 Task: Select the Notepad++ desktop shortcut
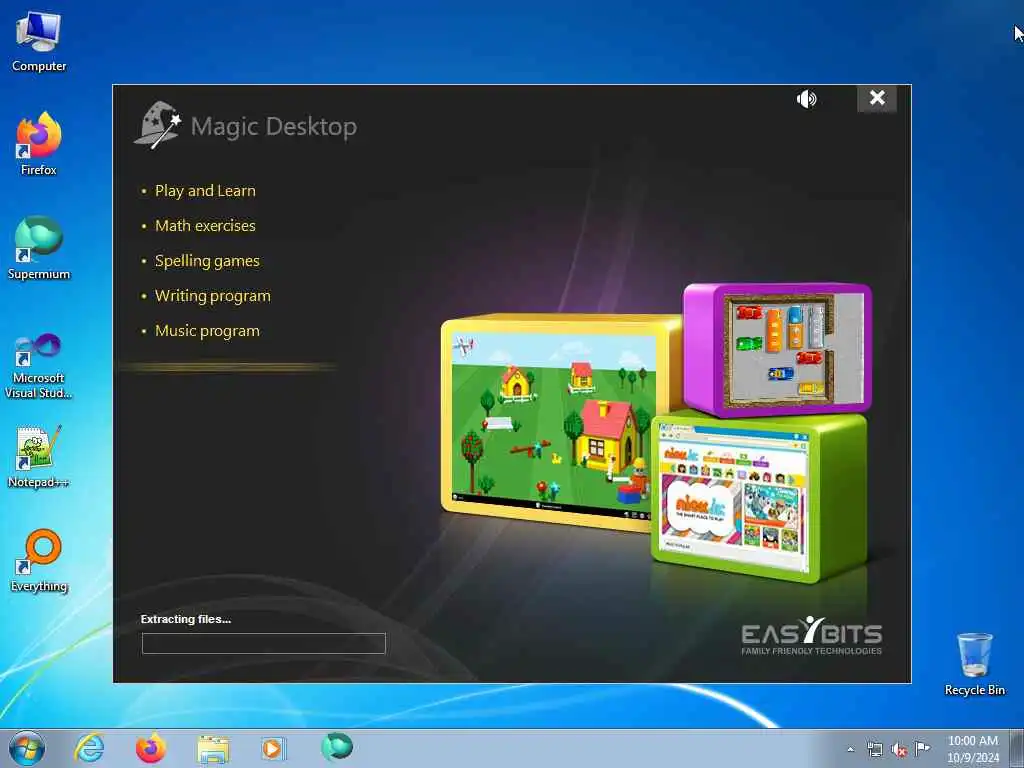coord(39,456)
